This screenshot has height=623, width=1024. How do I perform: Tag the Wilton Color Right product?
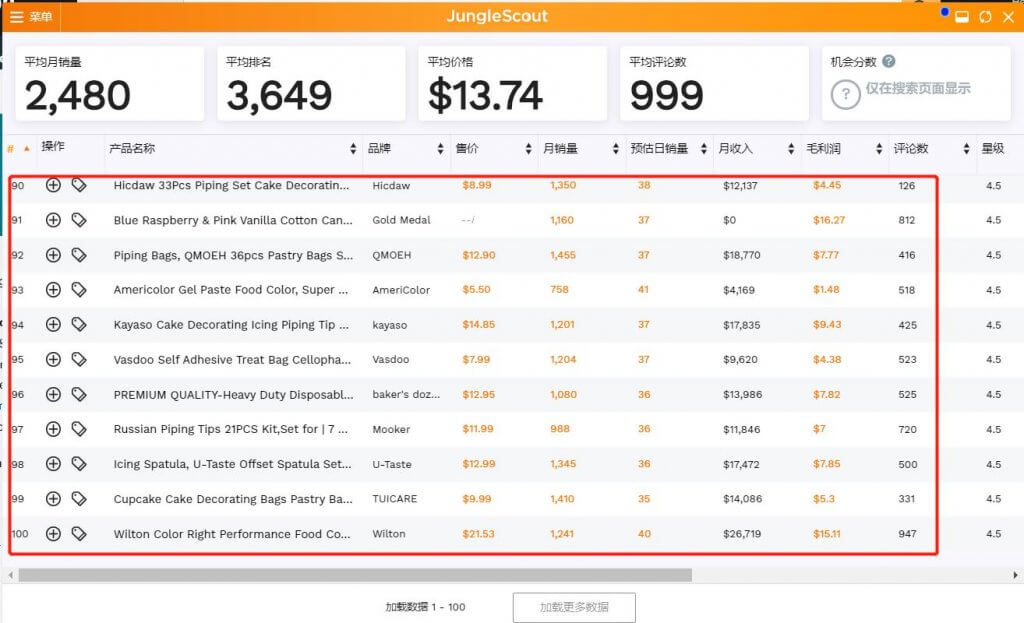click(79, 534)
